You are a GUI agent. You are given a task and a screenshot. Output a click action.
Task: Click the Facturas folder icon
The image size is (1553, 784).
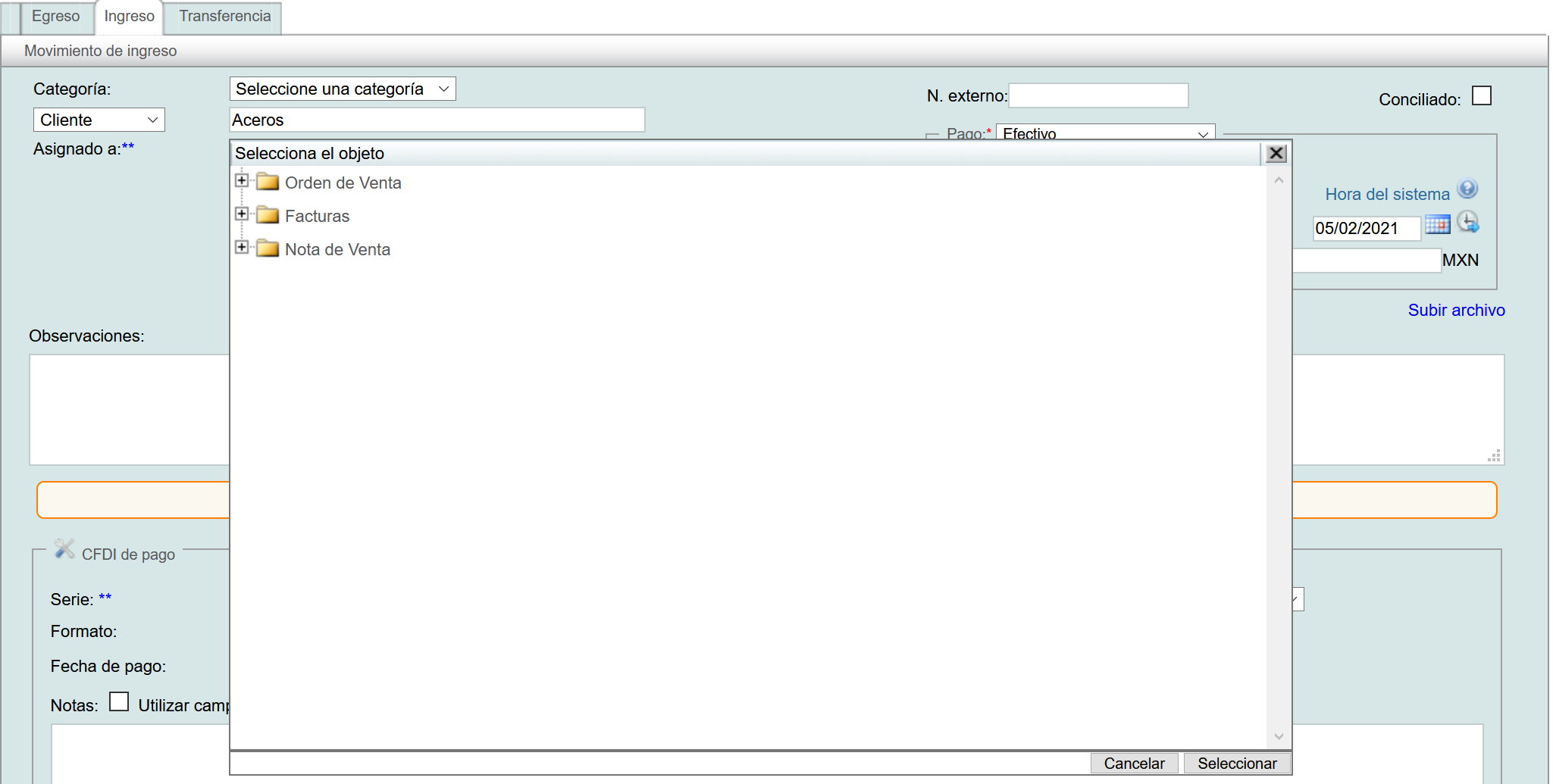tap(268, 215)
